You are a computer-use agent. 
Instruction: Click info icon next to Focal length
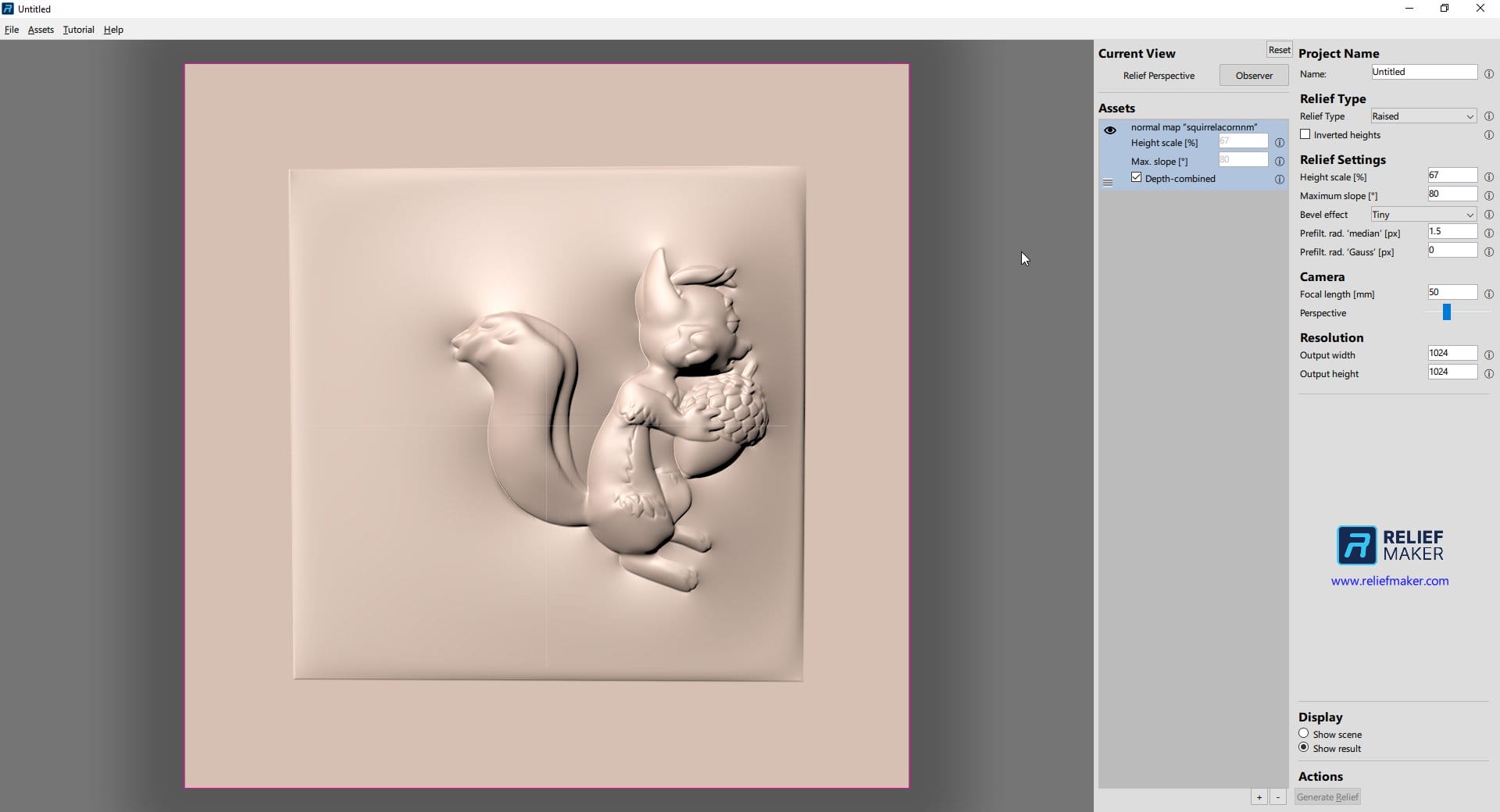[x=1488, y=294]
